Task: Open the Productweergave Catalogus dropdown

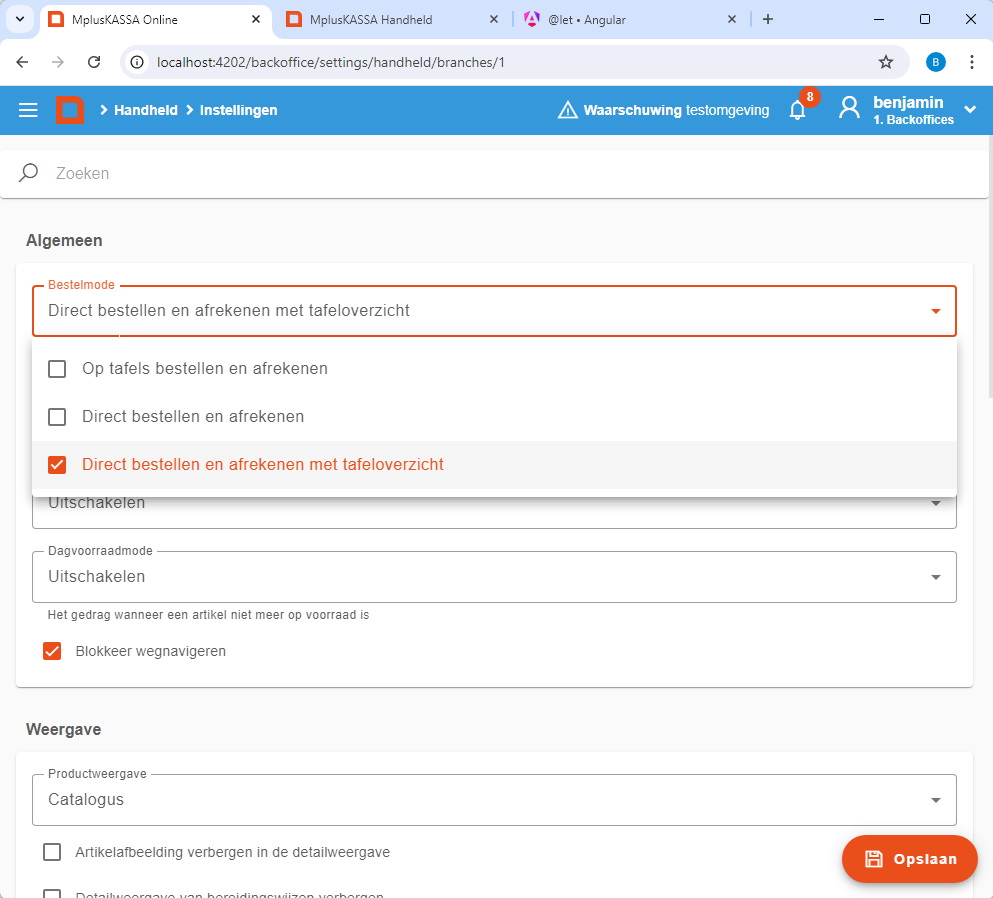Action: 494,800
